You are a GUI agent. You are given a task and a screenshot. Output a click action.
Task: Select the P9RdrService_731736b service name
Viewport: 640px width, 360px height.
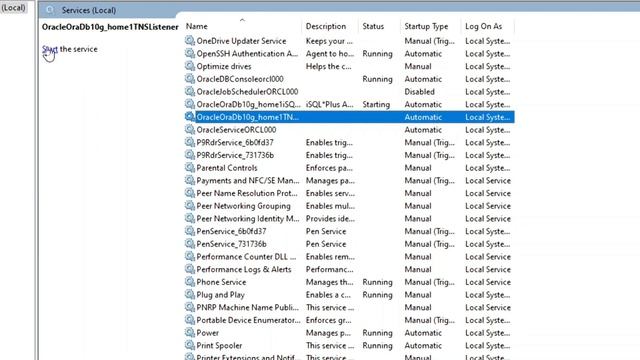tap(235, 155)
